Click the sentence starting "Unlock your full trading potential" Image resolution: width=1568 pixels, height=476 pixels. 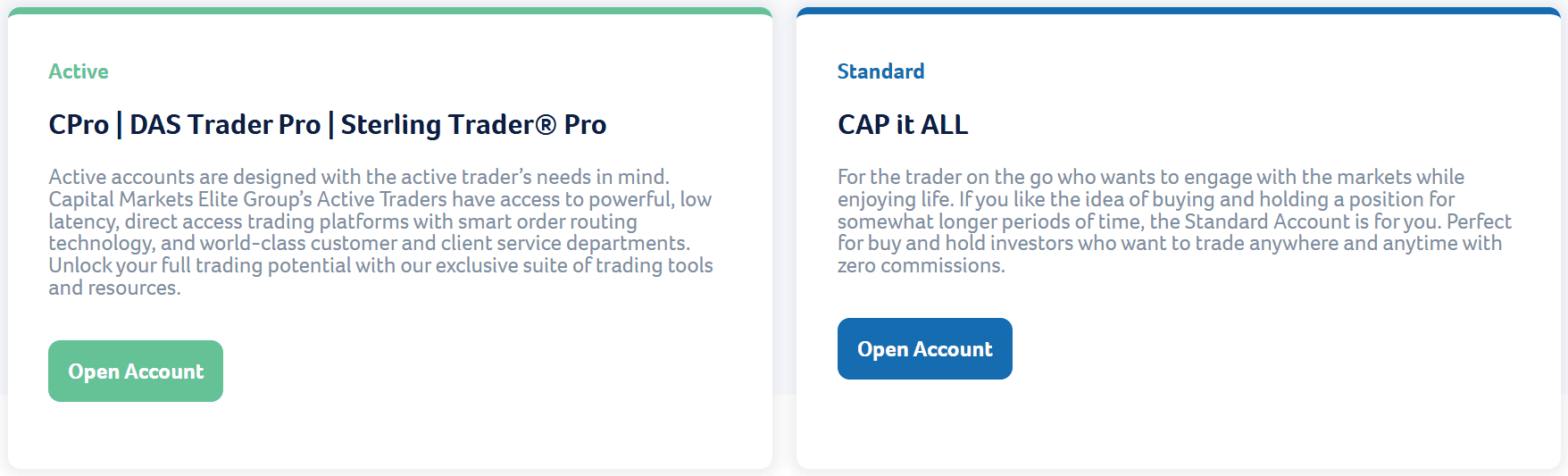pos(380,265)
